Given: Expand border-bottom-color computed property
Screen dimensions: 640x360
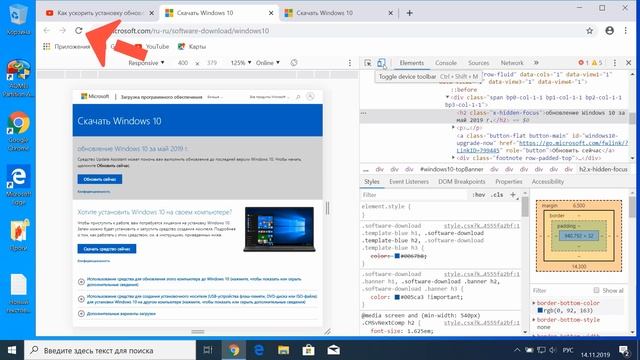Looking at the screenshot, I should pos(534,303).
